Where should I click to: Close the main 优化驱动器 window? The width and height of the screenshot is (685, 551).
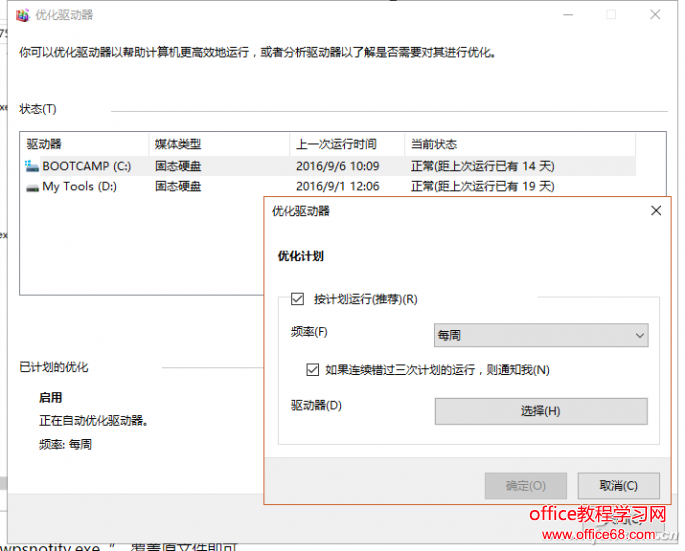tap(655, 14)
